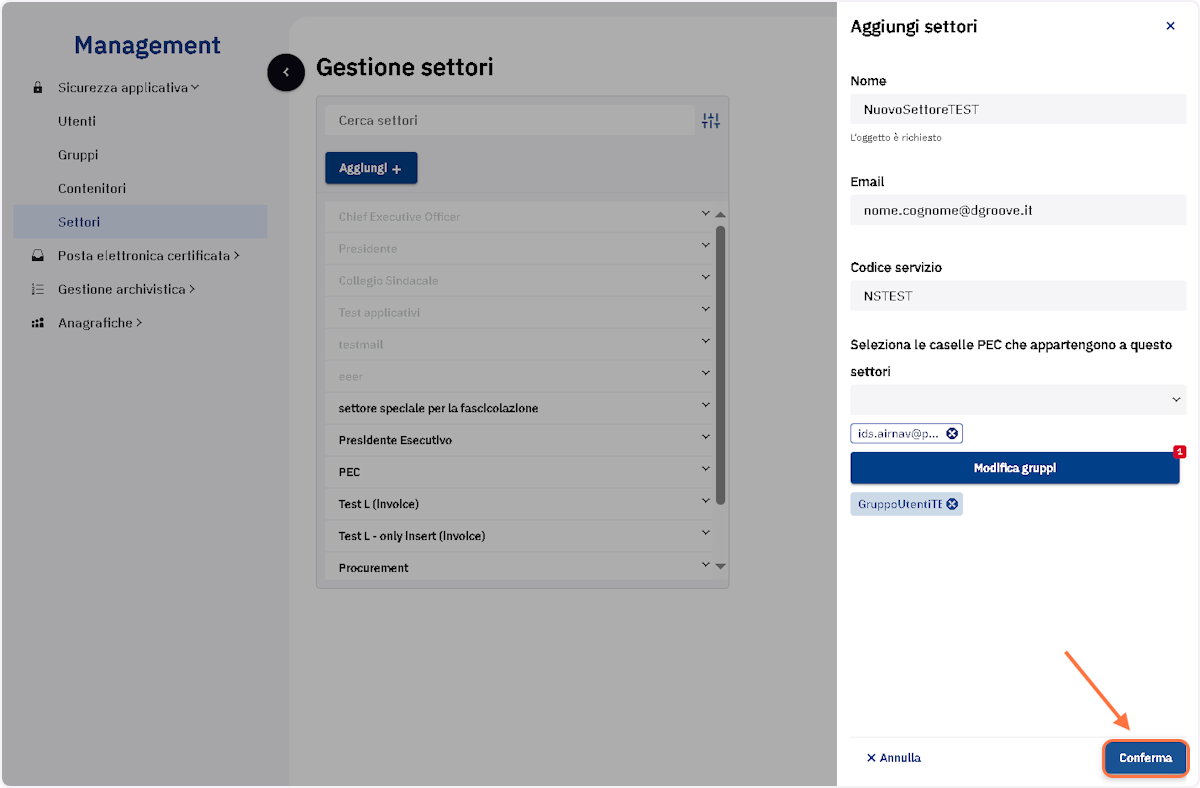Select the Test applicativi row text
Viewport: 1200px width, 788px height.
(x=379, y=313)
